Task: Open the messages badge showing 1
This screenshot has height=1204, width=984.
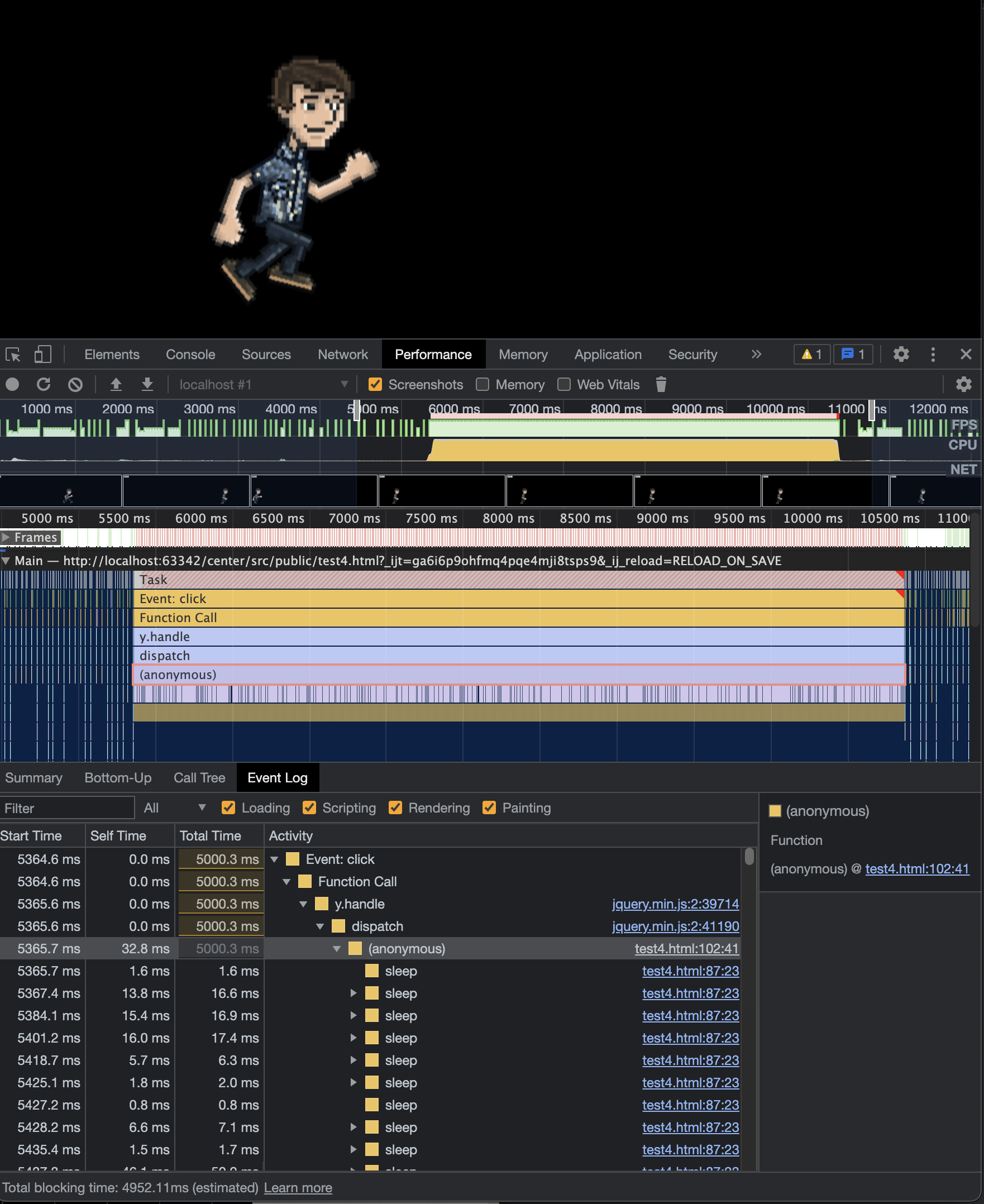Action: [853, 354]
